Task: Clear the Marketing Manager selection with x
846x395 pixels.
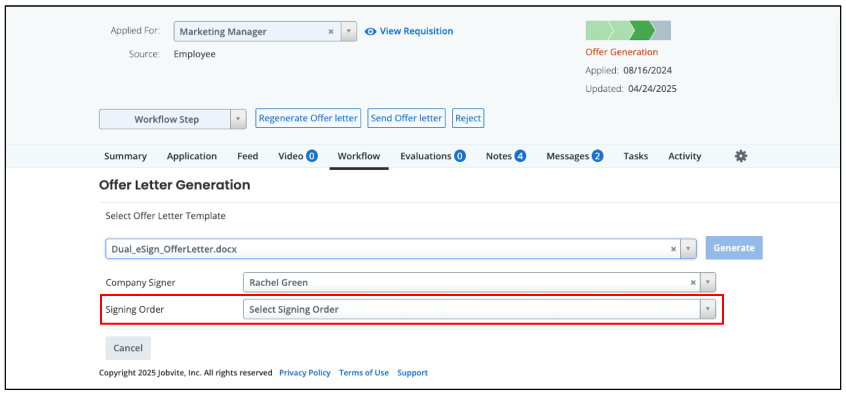Action: pyautogui.click(x=331, y=32)
